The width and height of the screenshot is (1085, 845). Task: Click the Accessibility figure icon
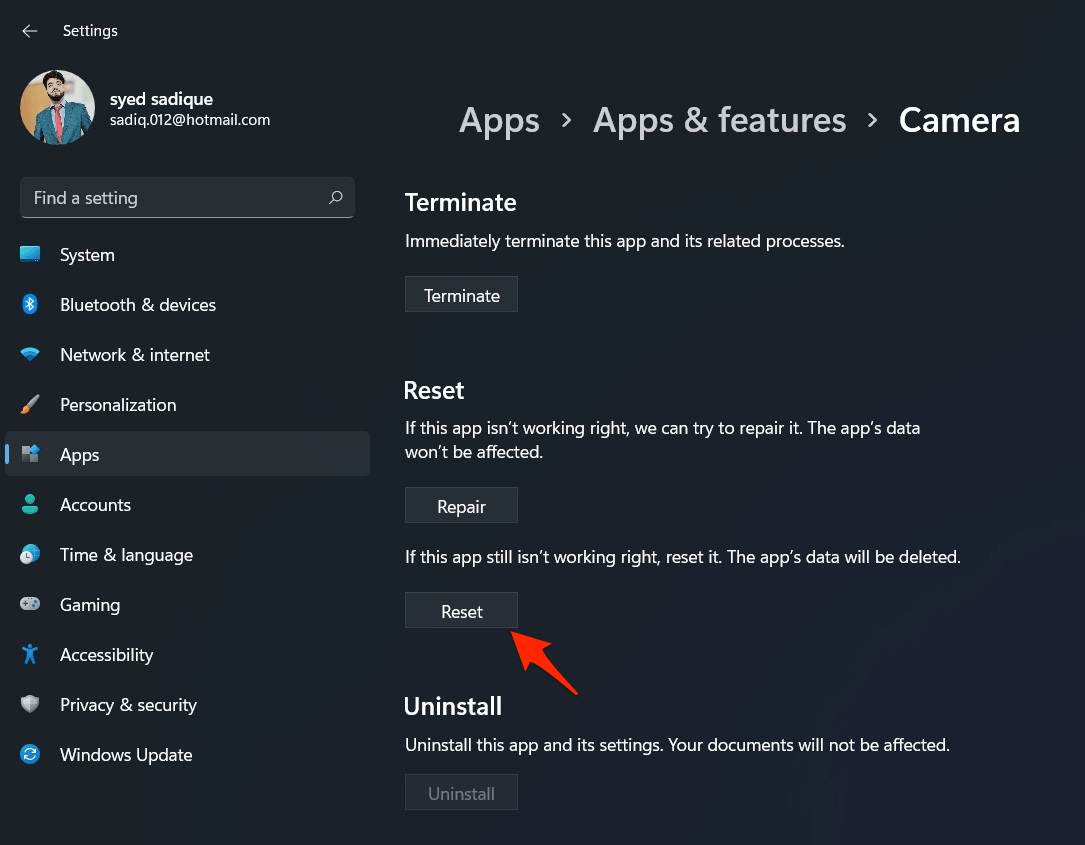[x=30, y=655]
